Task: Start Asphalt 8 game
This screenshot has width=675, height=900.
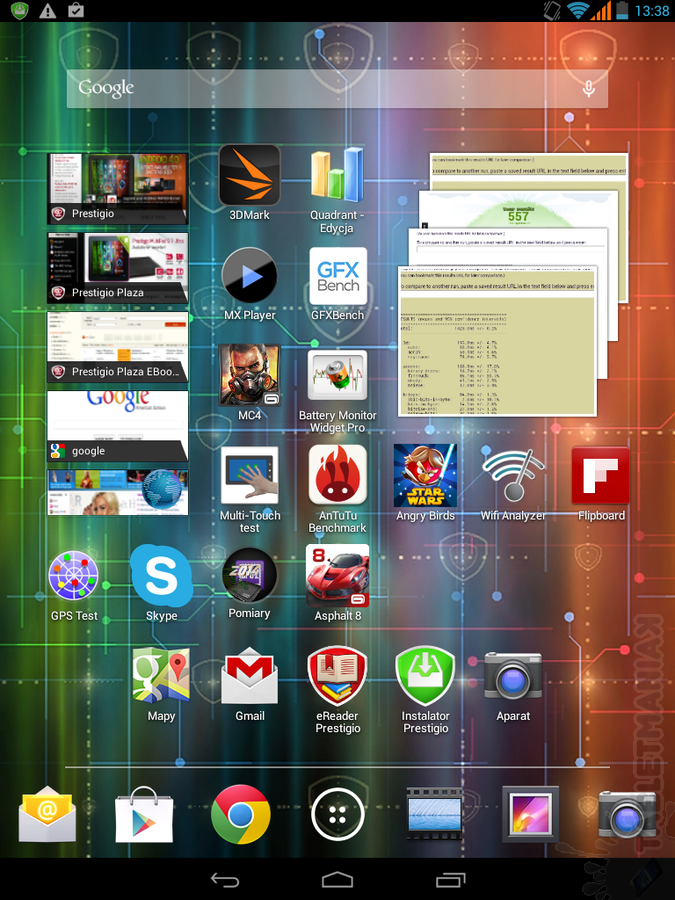Action: pyautogui.click(x=338, y=583)
